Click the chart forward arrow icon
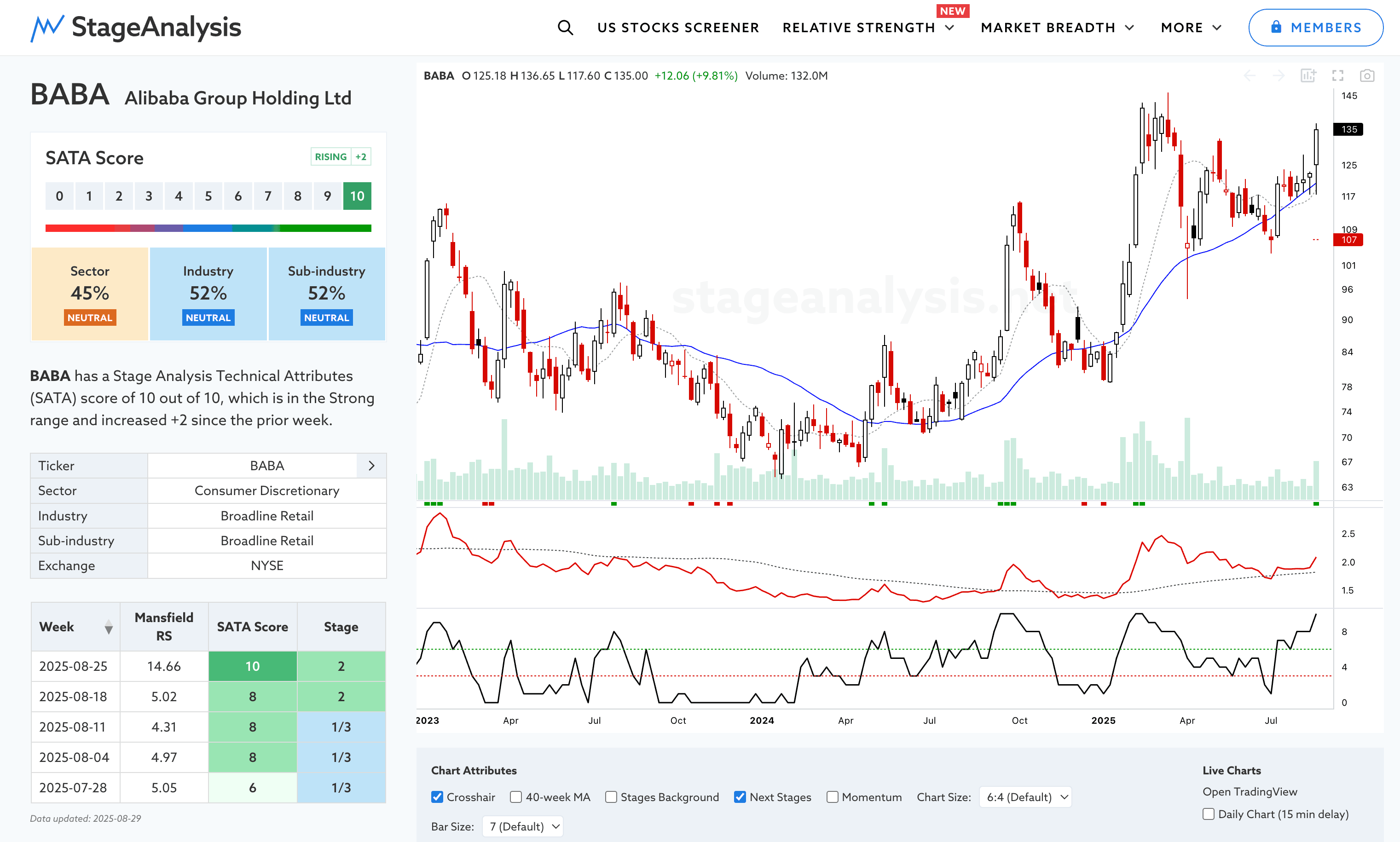Viewport: 1400px width, 842px height. pyautogui.click(x=1279, y=75)
